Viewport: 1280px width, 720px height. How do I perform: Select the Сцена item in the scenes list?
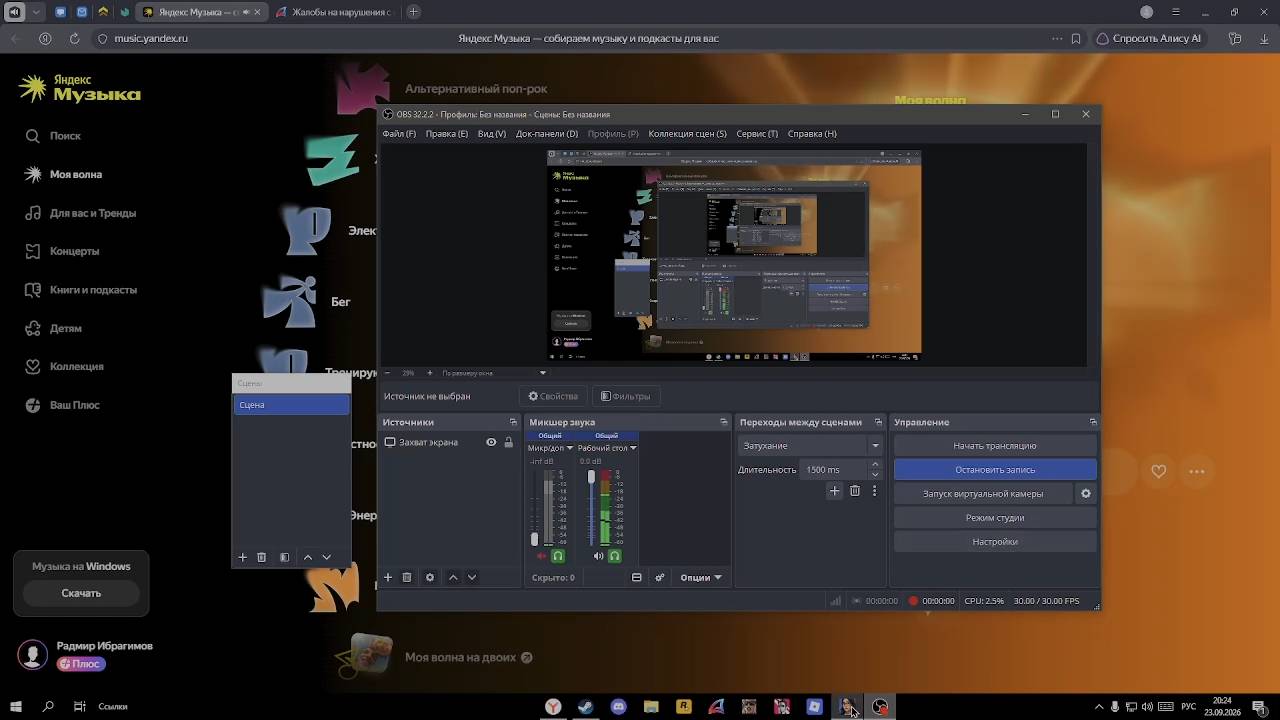tap(291, 405)
